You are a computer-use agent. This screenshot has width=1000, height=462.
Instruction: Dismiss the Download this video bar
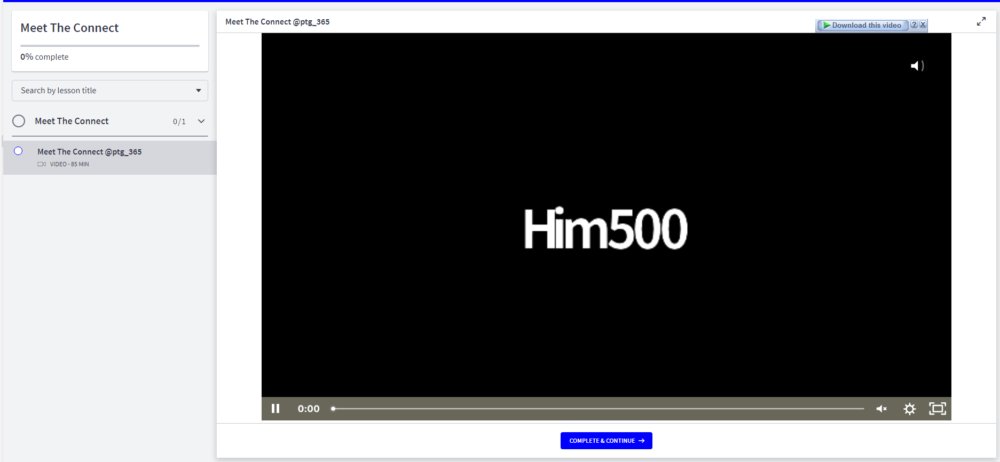922,25
